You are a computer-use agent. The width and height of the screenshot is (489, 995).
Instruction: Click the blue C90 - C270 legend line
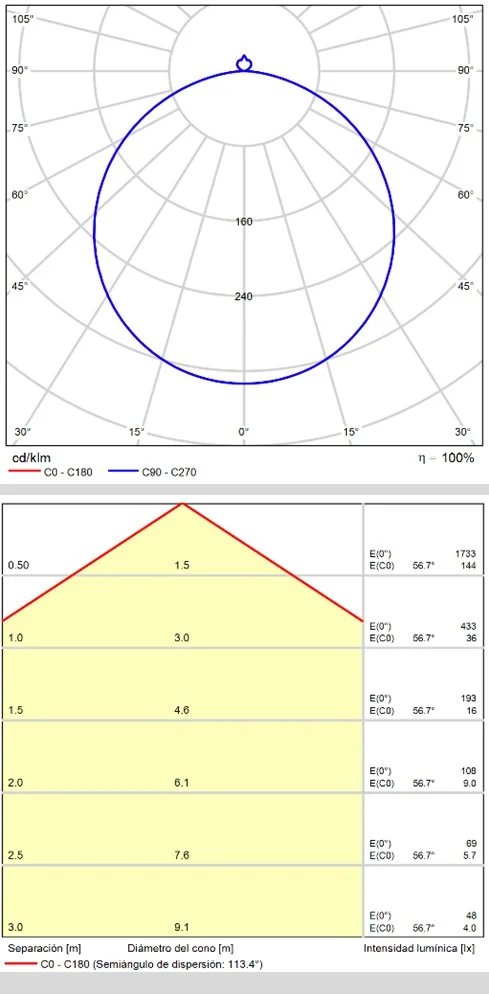pos(122,472)
